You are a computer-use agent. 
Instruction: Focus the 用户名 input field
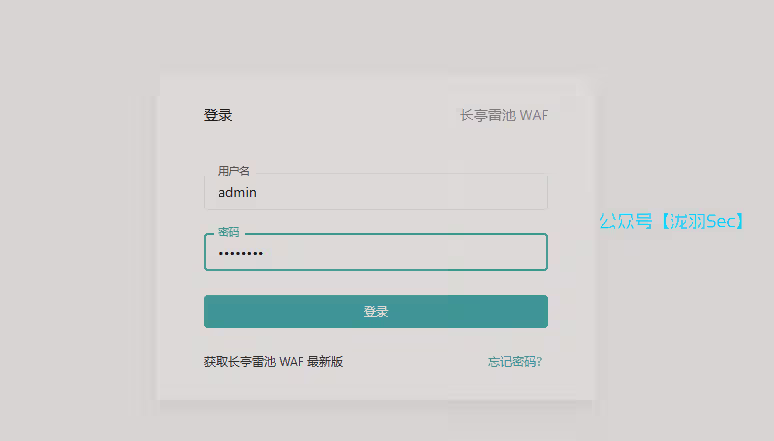click(375, 192)
